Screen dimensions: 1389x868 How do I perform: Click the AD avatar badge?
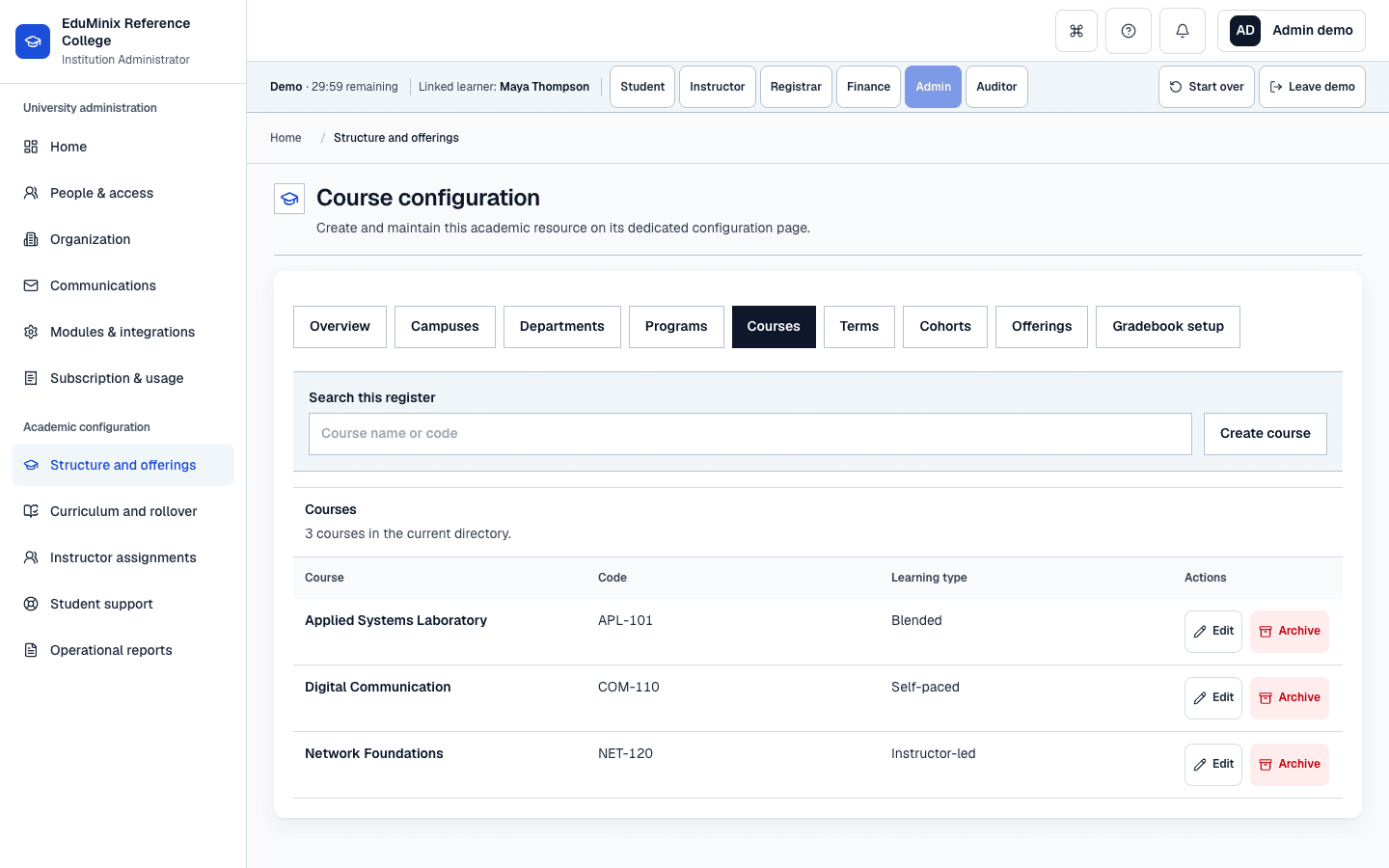(x=1245, y=31)
